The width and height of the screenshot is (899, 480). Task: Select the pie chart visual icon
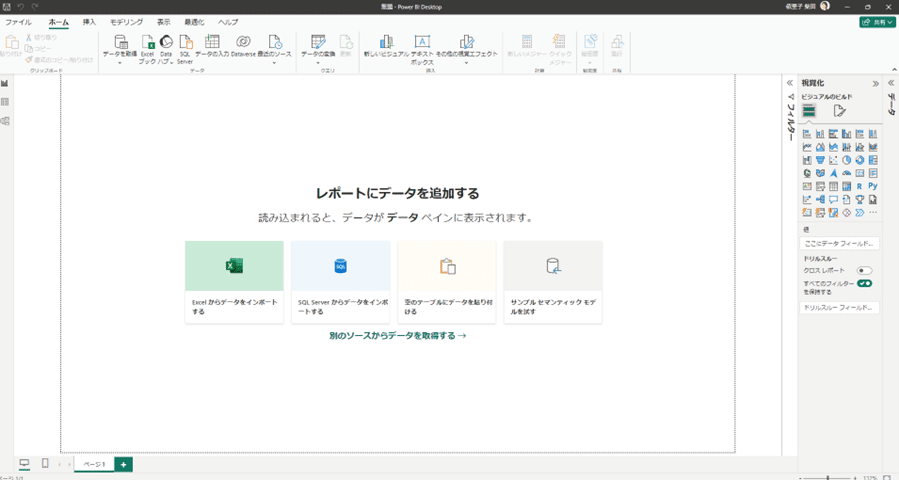pyautogui.click(x=846, y=160)
